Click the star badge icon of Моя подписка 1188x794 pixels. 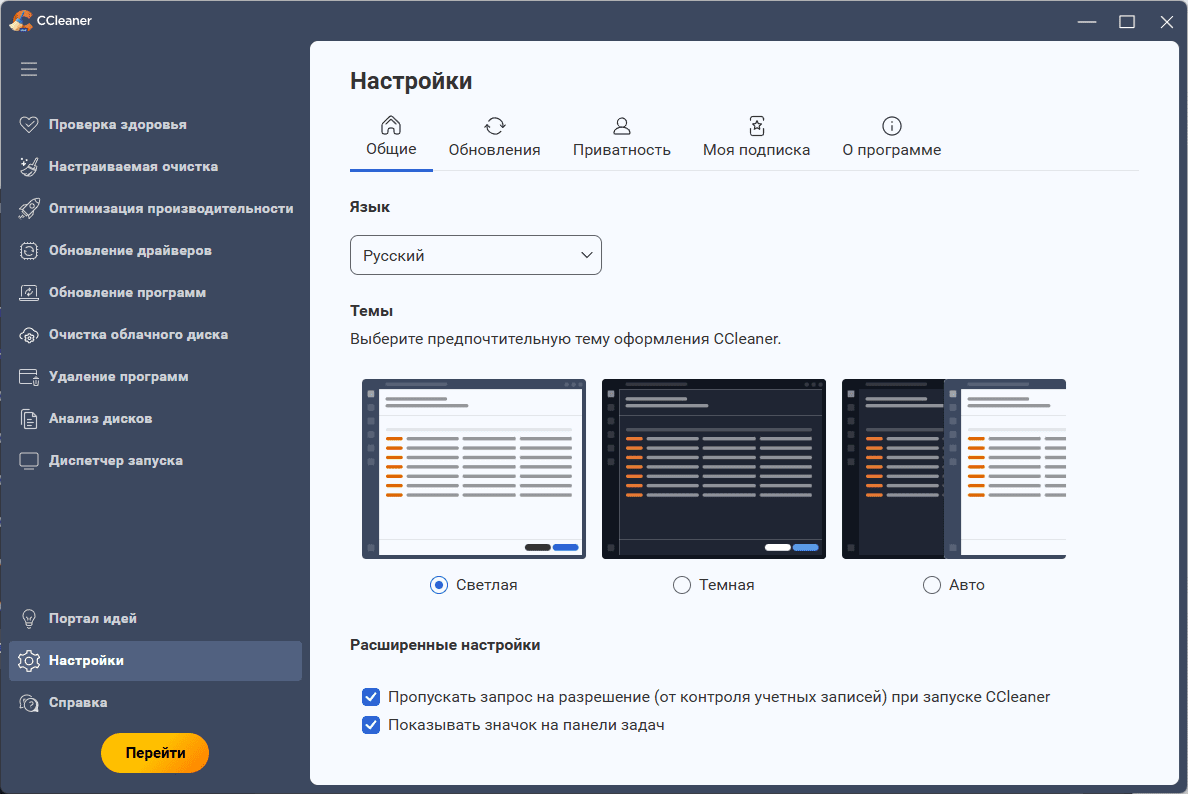click(757, 126)
